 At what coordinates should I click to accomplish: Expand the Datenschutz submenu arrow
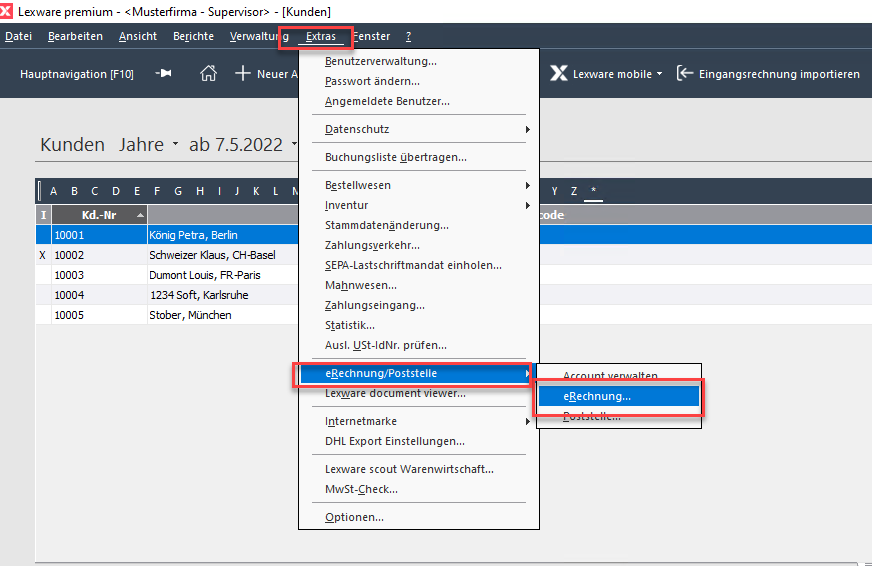527,130
